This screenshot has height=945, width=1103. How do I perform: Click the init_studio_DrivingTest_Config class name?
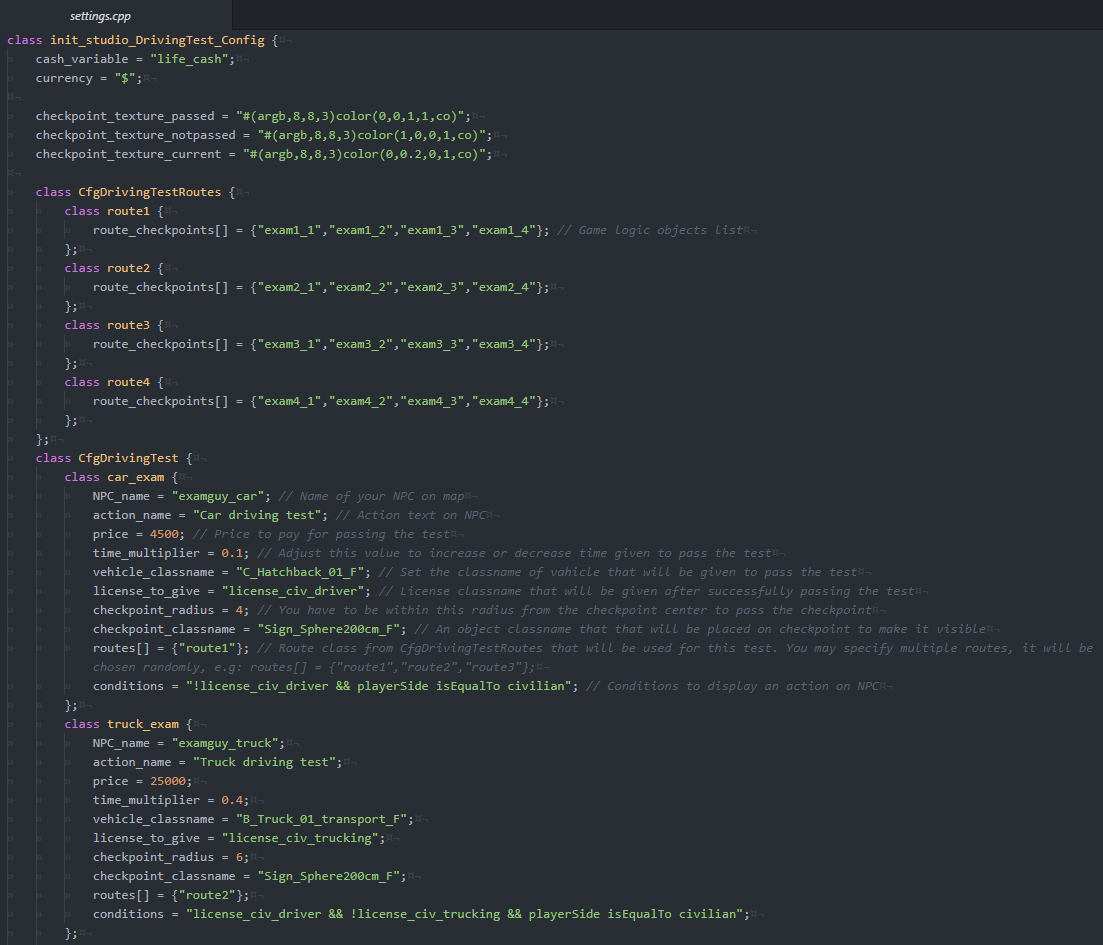(x=157, y=40)
